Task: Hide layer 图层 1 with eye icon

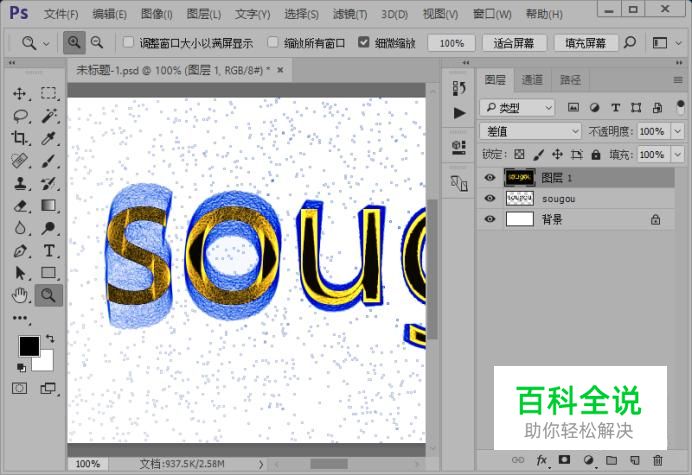Action: coord(489,177)
